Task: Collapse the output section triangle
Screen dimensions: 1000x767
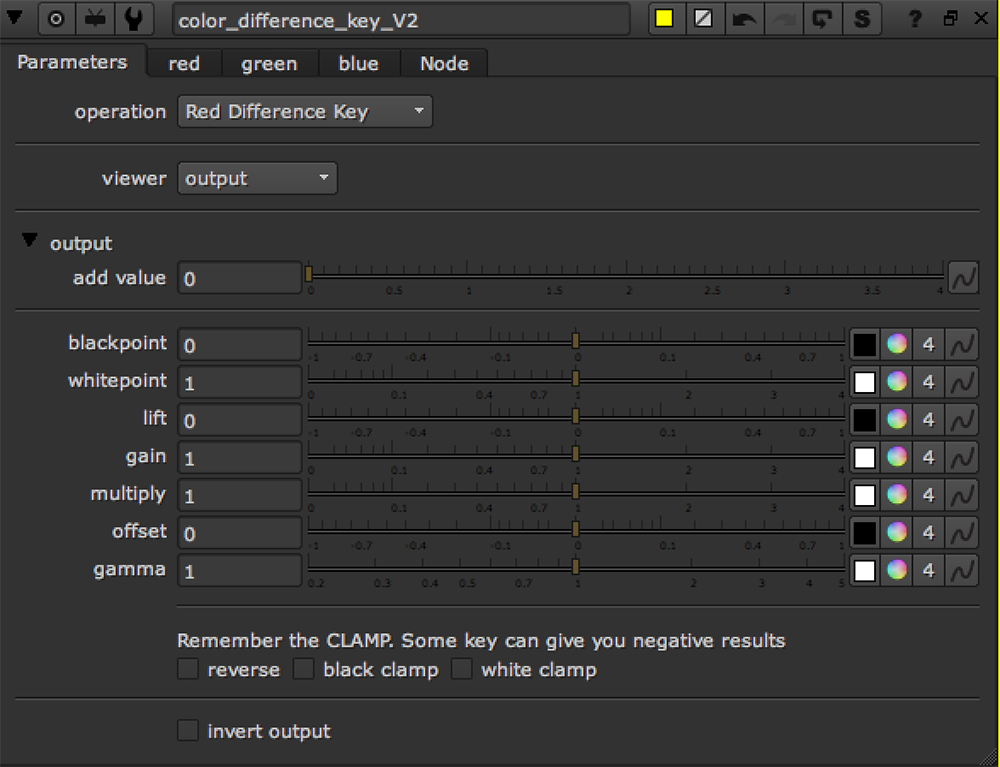Action: pos(30,242)
